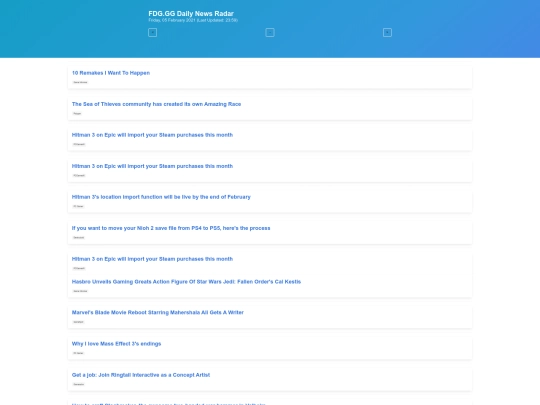Open the Sea of Thieves Amazing Race article

(156, 104)
